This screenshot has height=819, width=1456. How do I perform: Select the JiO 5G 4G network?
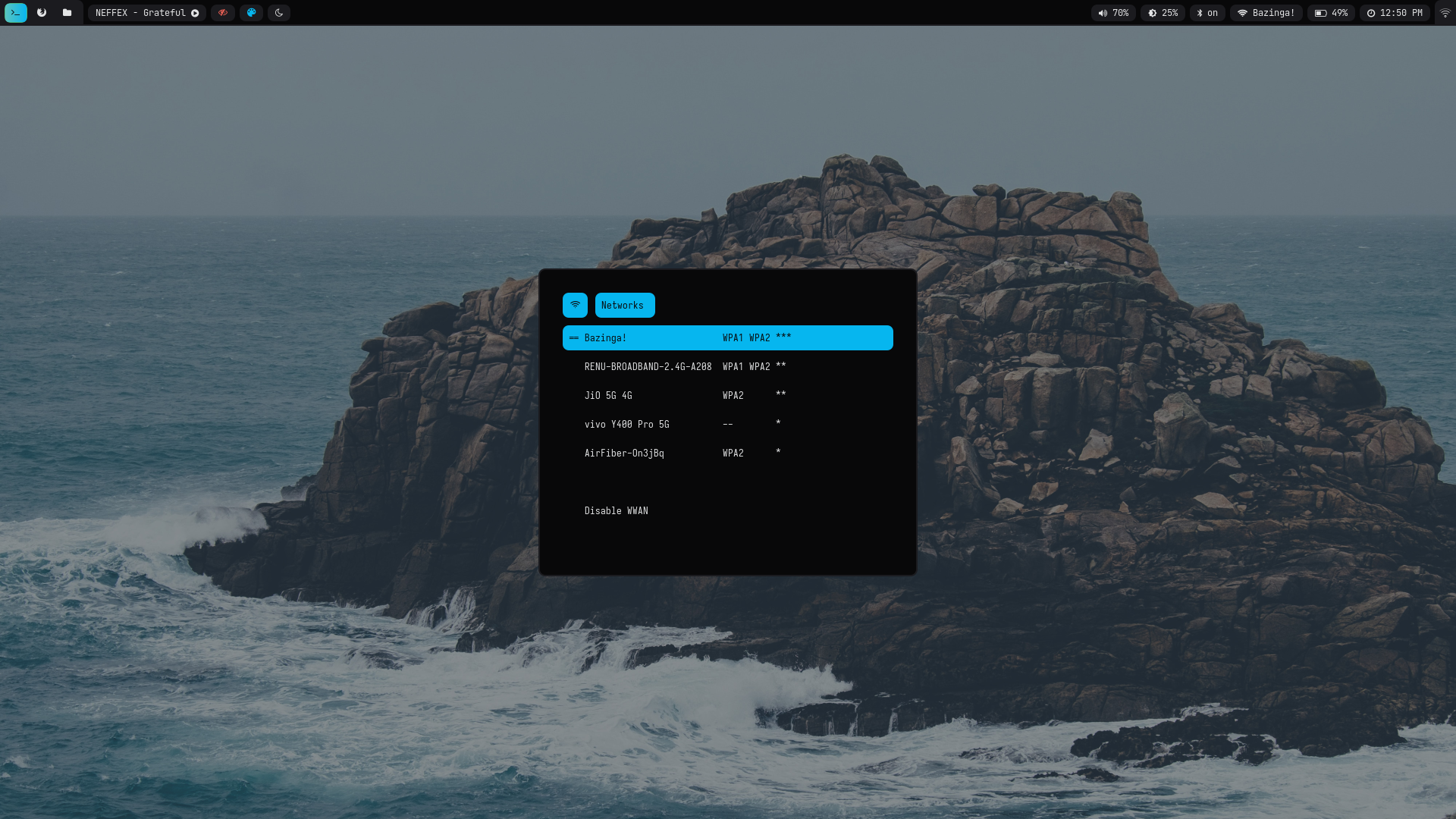coord(728,395)
